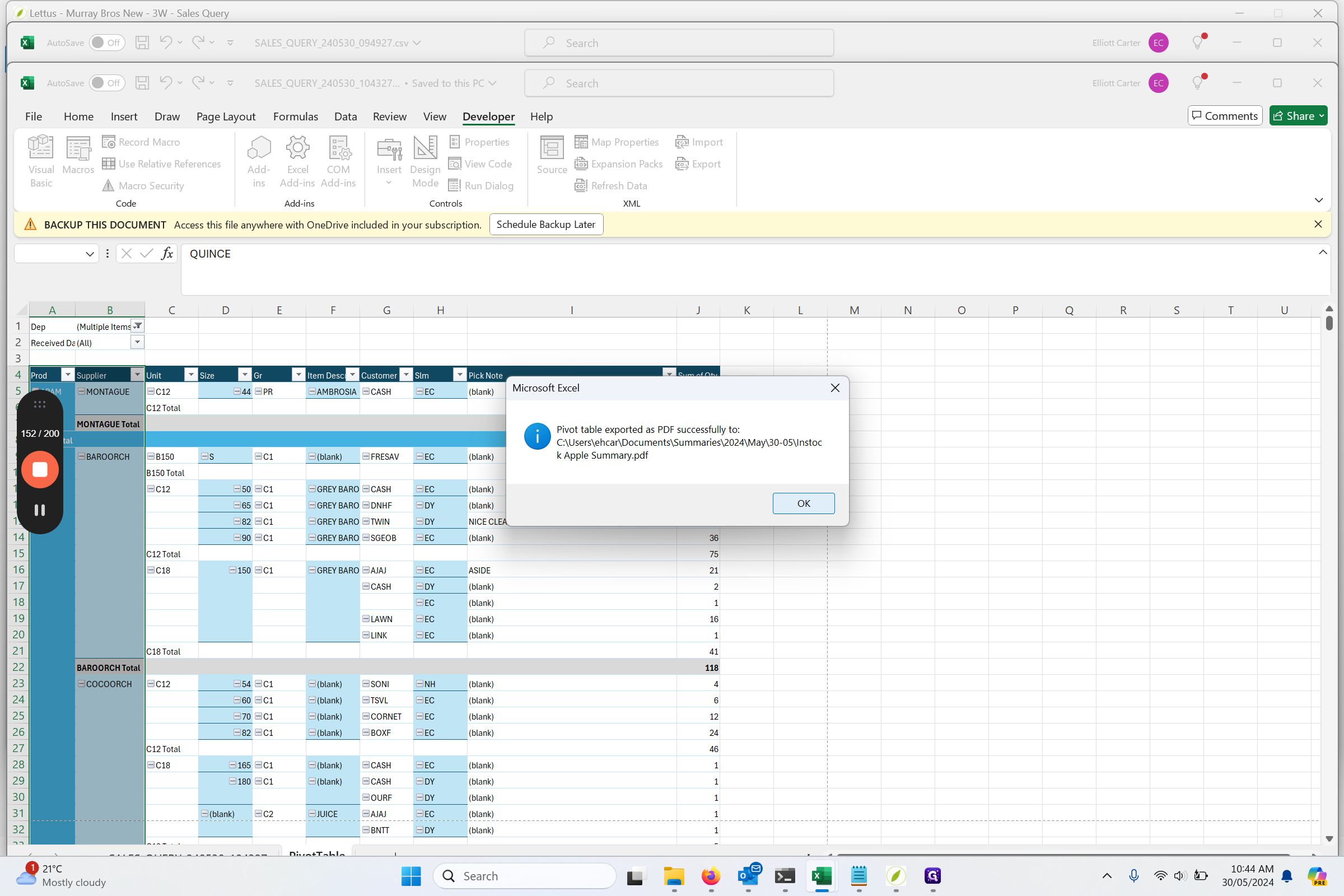1344x896 pixels.
Task: Open the Windows Start menu
Action: 411,875
